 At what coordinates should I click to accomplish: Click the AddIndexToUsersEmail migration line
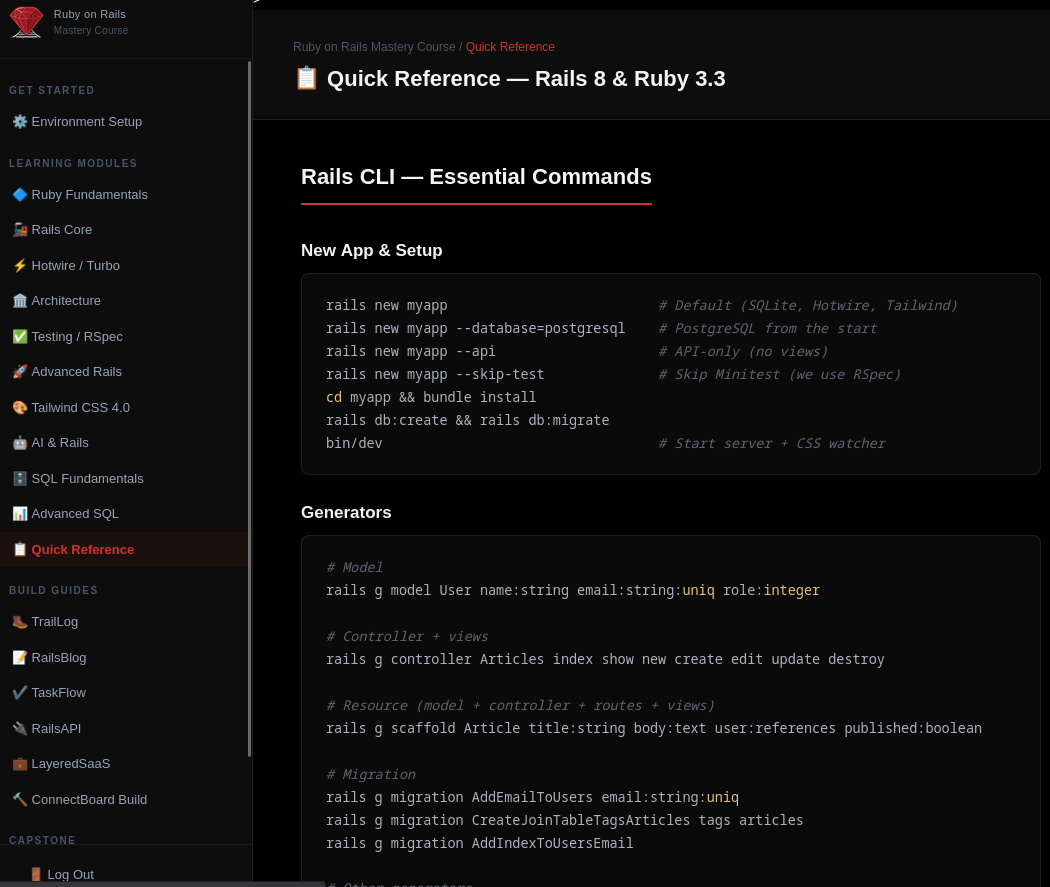[x=479, y=843]
